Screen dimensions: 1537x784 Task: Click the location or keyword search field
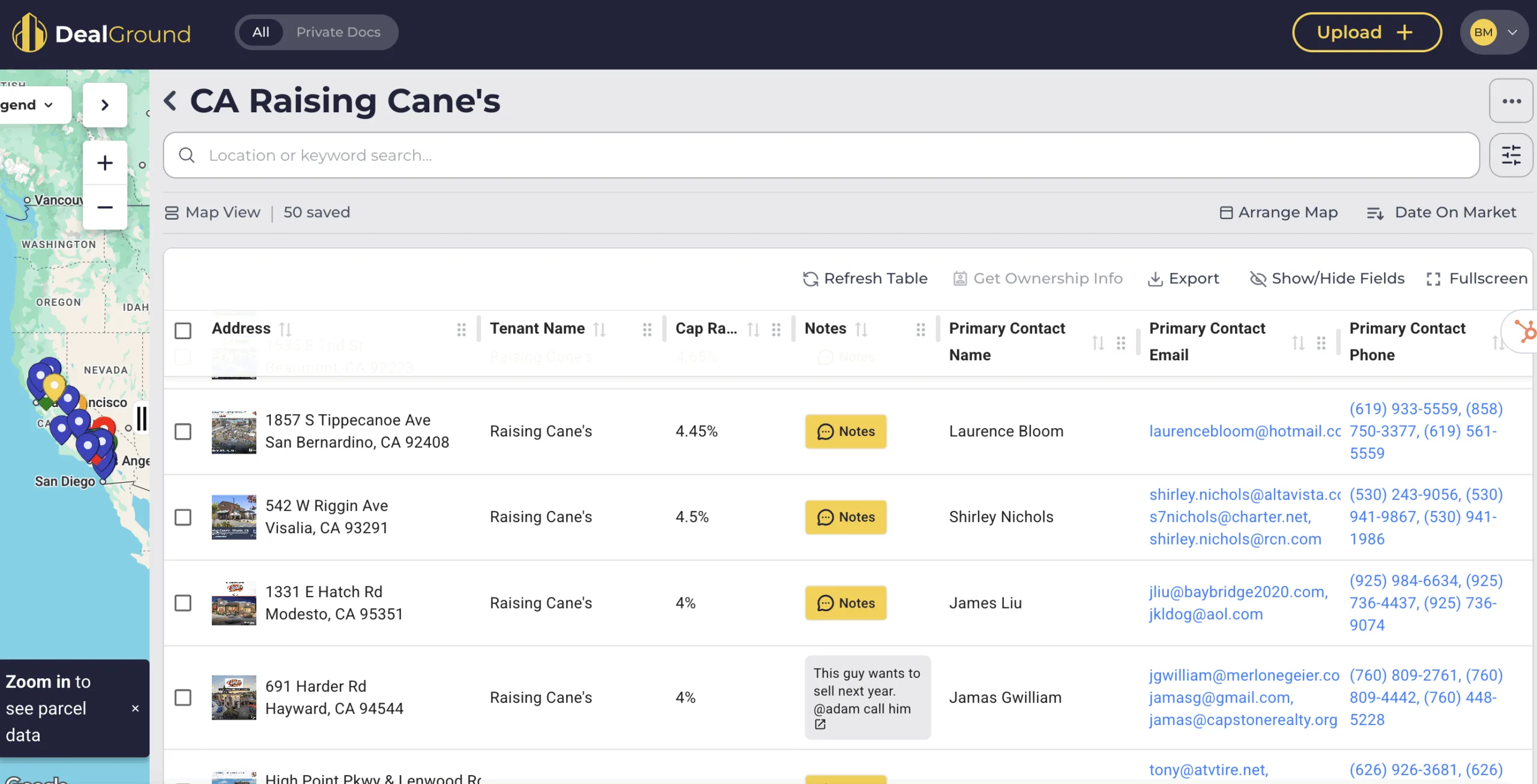829,155
